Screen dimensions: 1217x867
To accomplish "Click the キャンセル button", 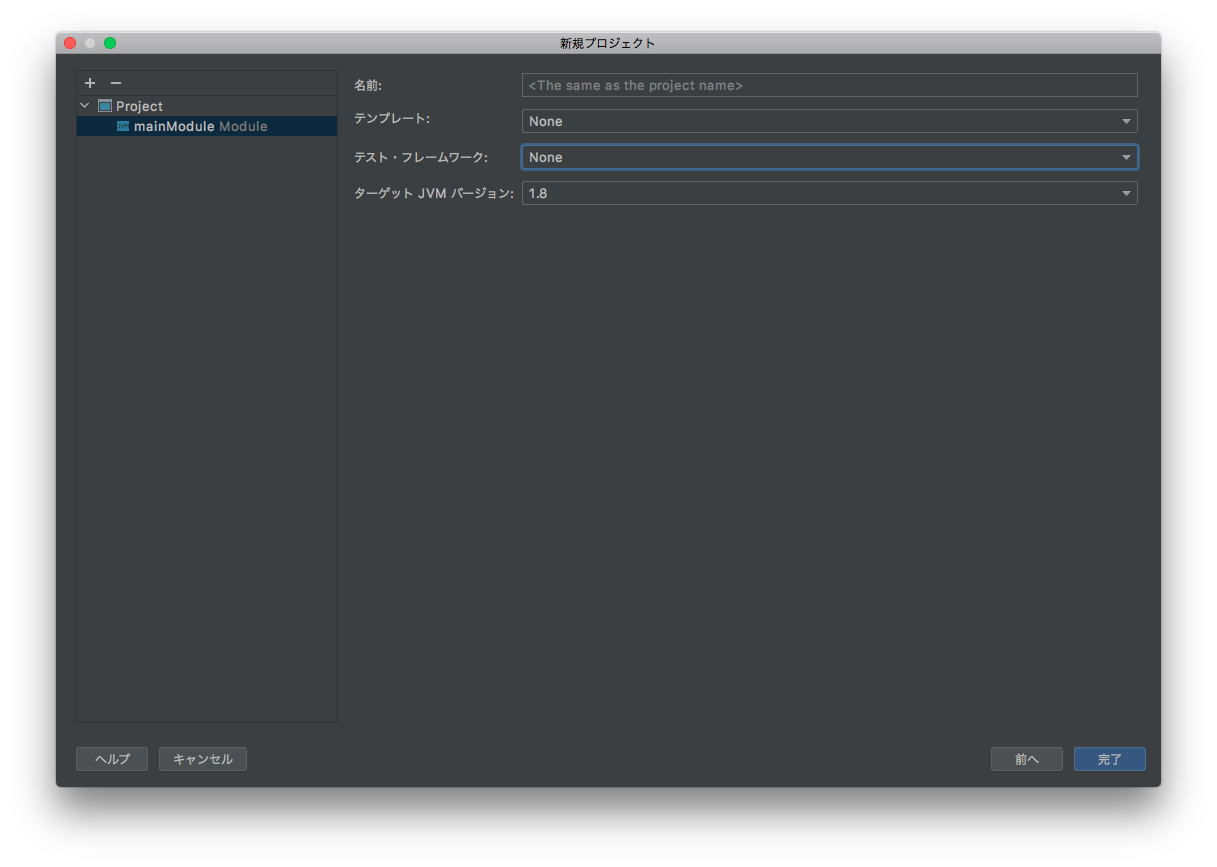I will point(203,759).
